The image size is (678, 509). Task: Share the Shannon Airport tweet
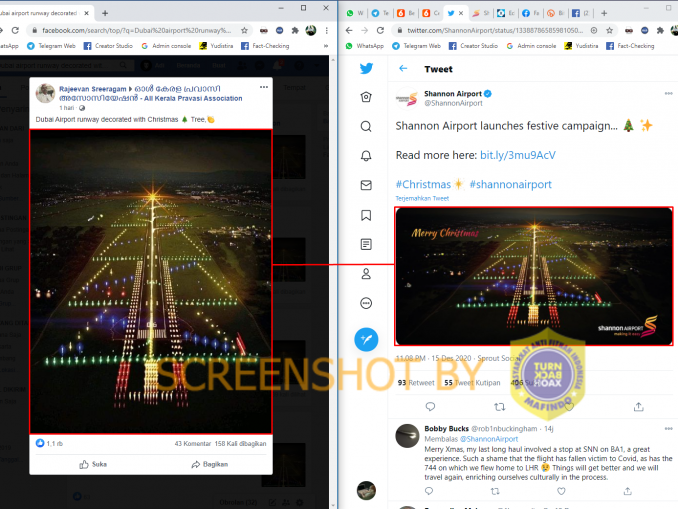coord(639,407)
